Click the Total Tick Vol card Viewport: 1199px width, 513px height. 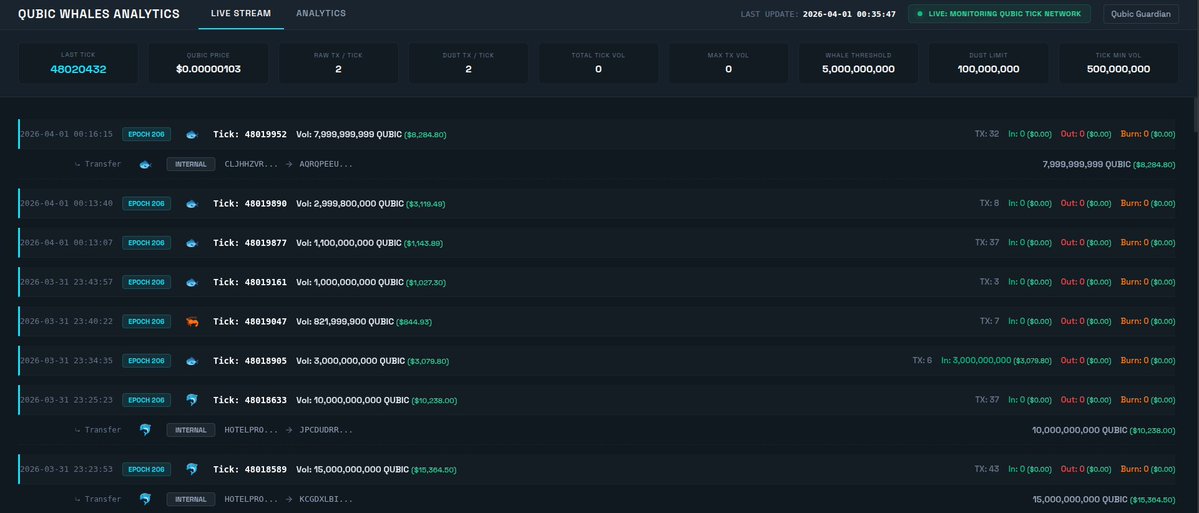pyautogui.click(x=598, y=63)
